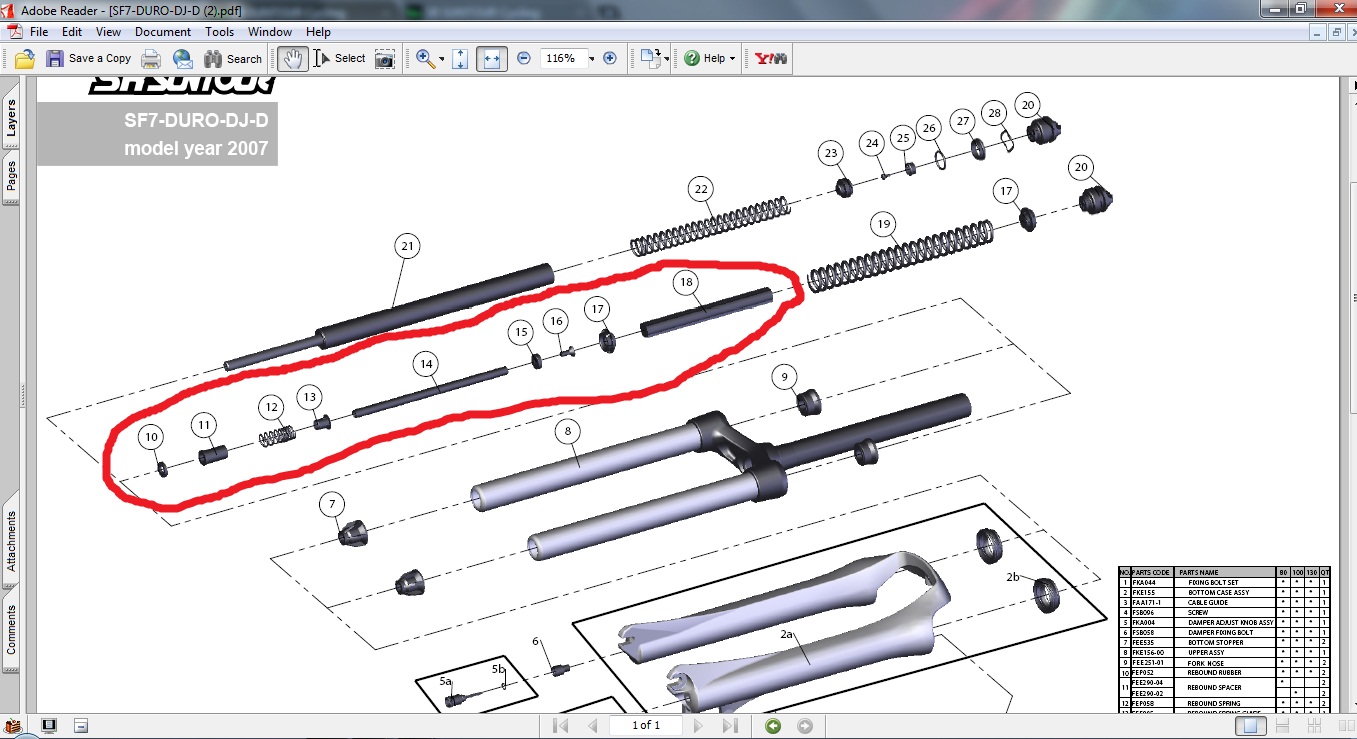Screen dimensions: 1357x739
Task: Click the Save a Copy button
Action: coord(89,59)
